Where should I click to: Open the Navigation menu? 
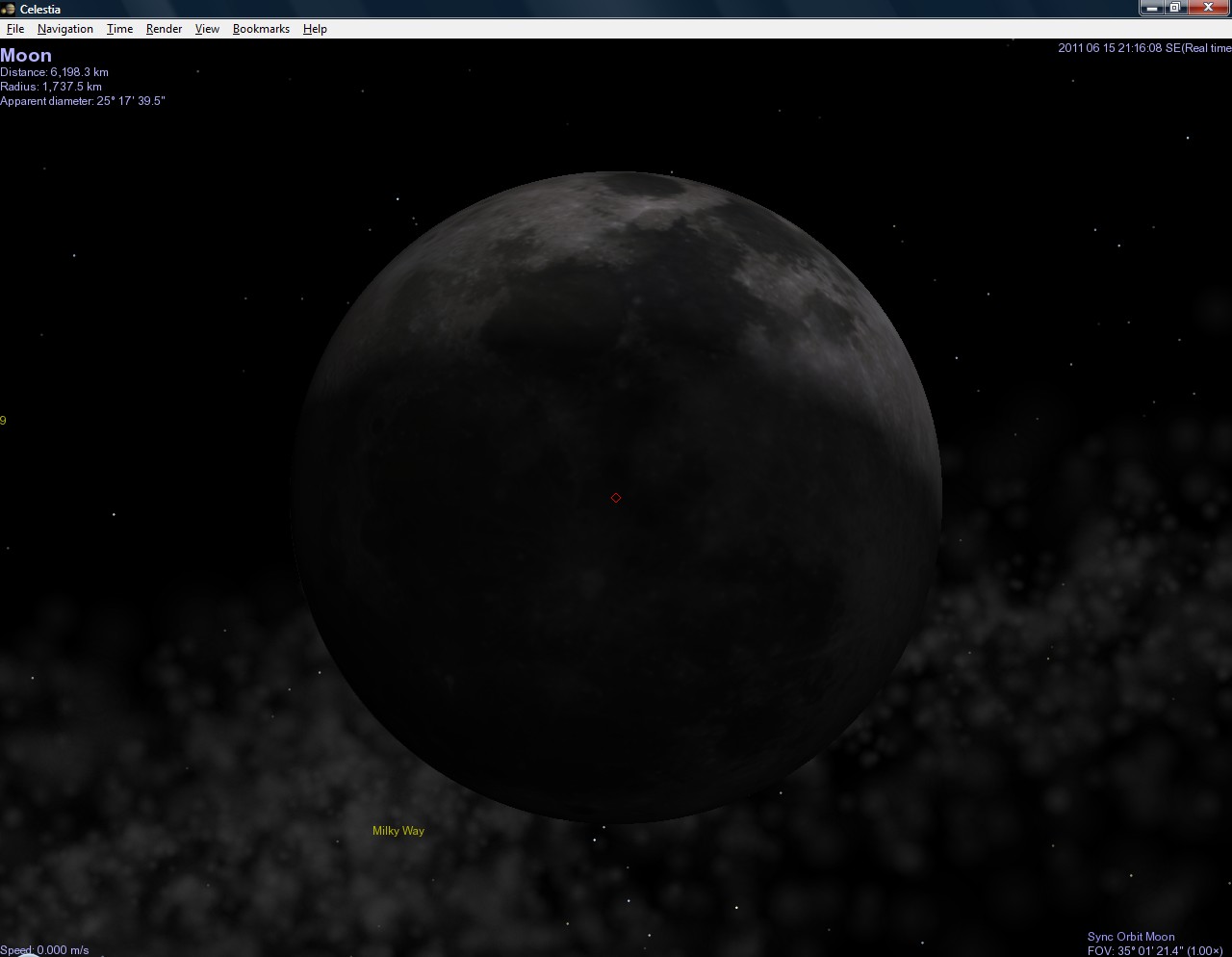tap(65, 29)
